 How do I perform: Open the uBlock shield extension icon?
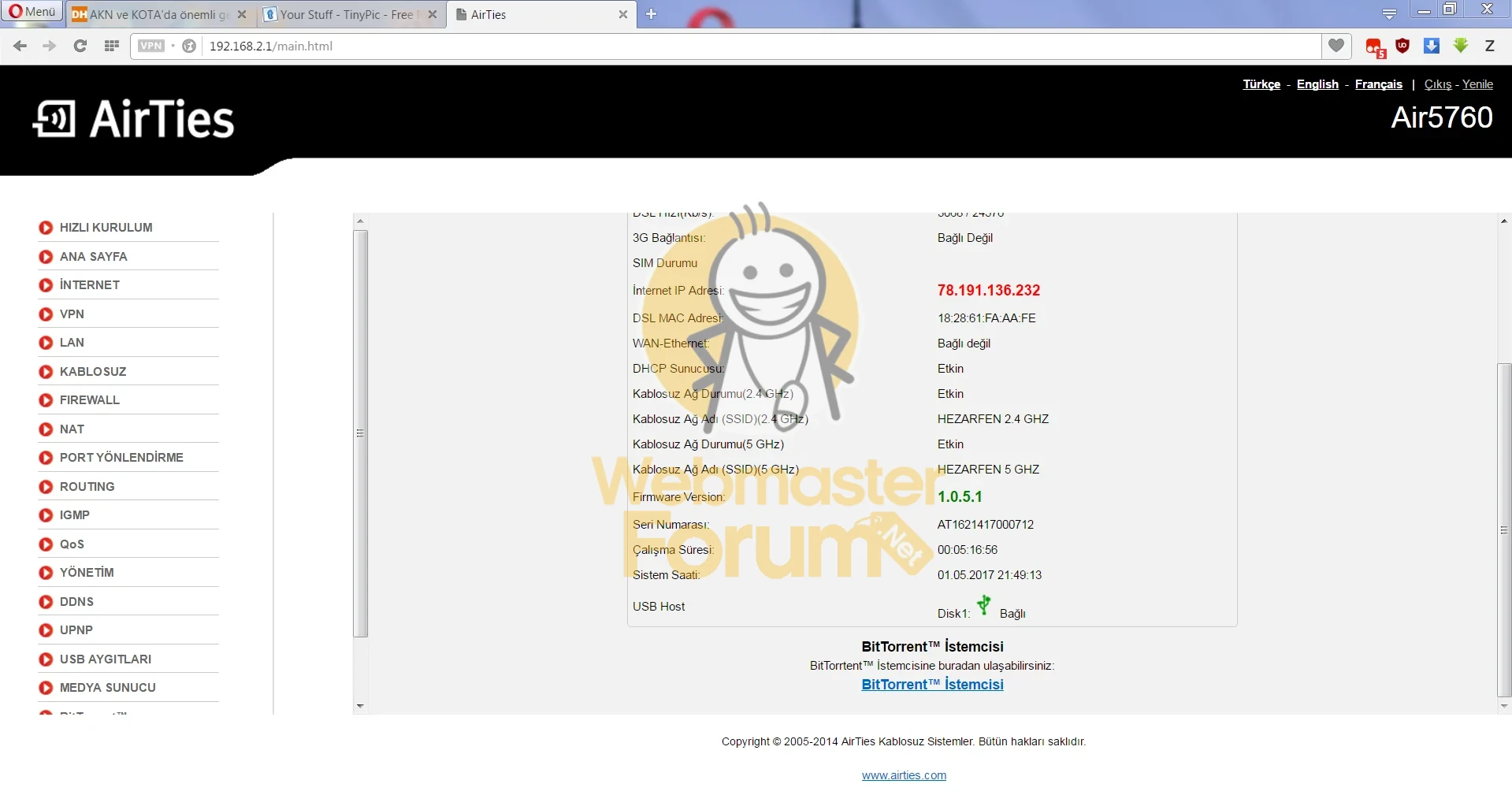pos(1402,46)
